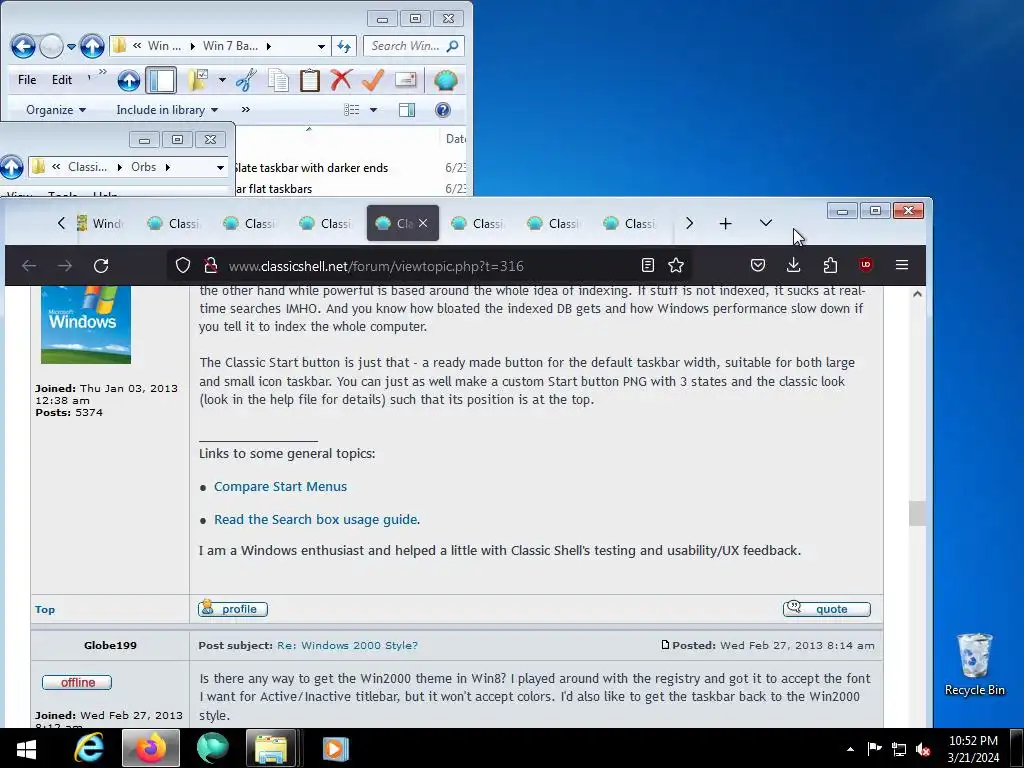Switch to the first Classi tab
This screenshot has width=1024, height=768.
pos(174,223)
